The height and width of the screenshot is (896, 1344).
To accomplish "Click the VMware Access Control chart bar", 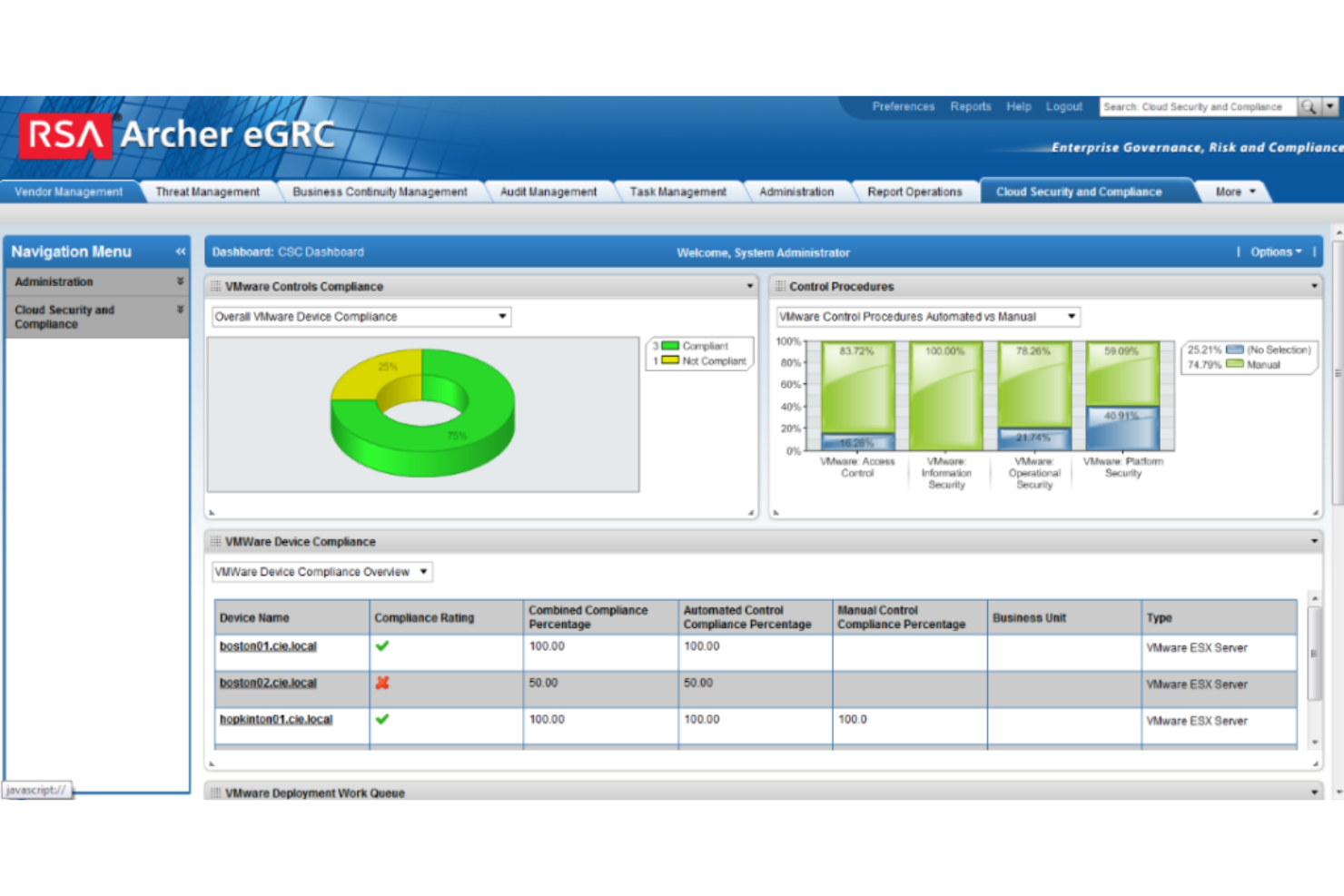I will [x=857, y=396].
